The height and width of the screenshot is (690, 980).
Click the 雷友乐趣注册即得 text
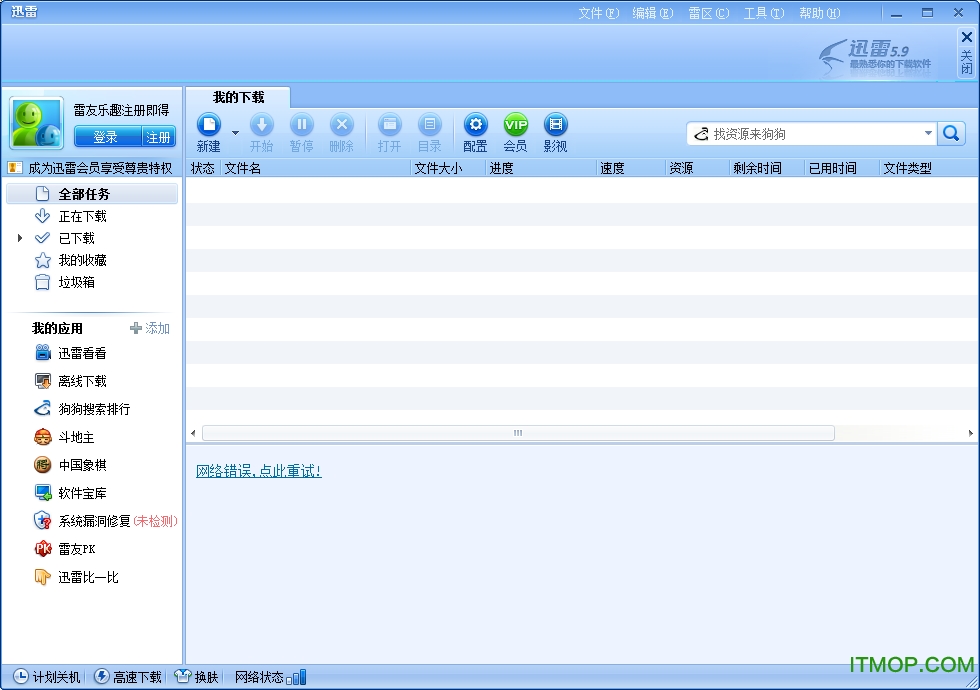121,110
